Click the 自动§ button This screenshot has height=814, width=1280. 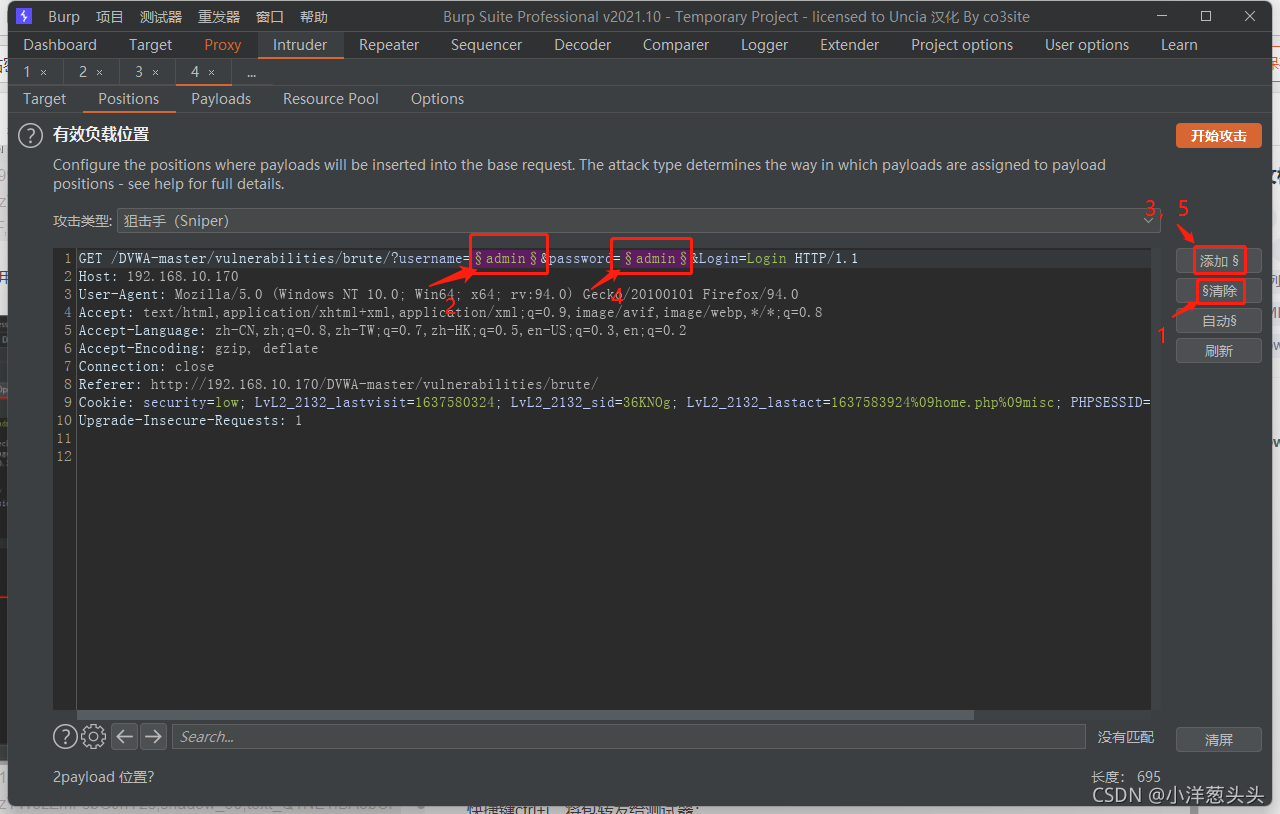pos(1219,321)
